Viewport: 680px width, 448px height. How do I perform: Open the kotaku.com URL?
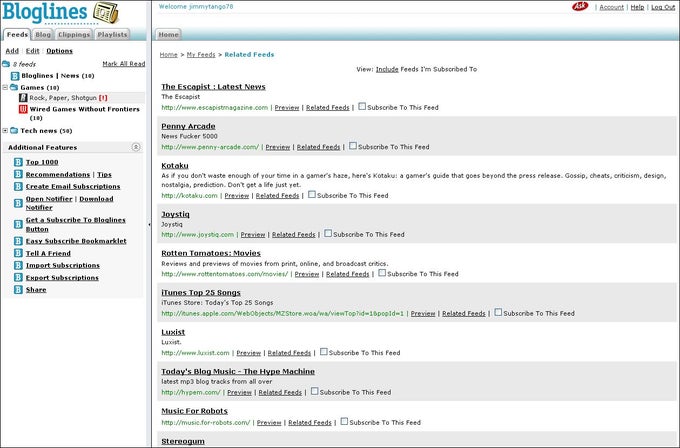click(190, 196)
